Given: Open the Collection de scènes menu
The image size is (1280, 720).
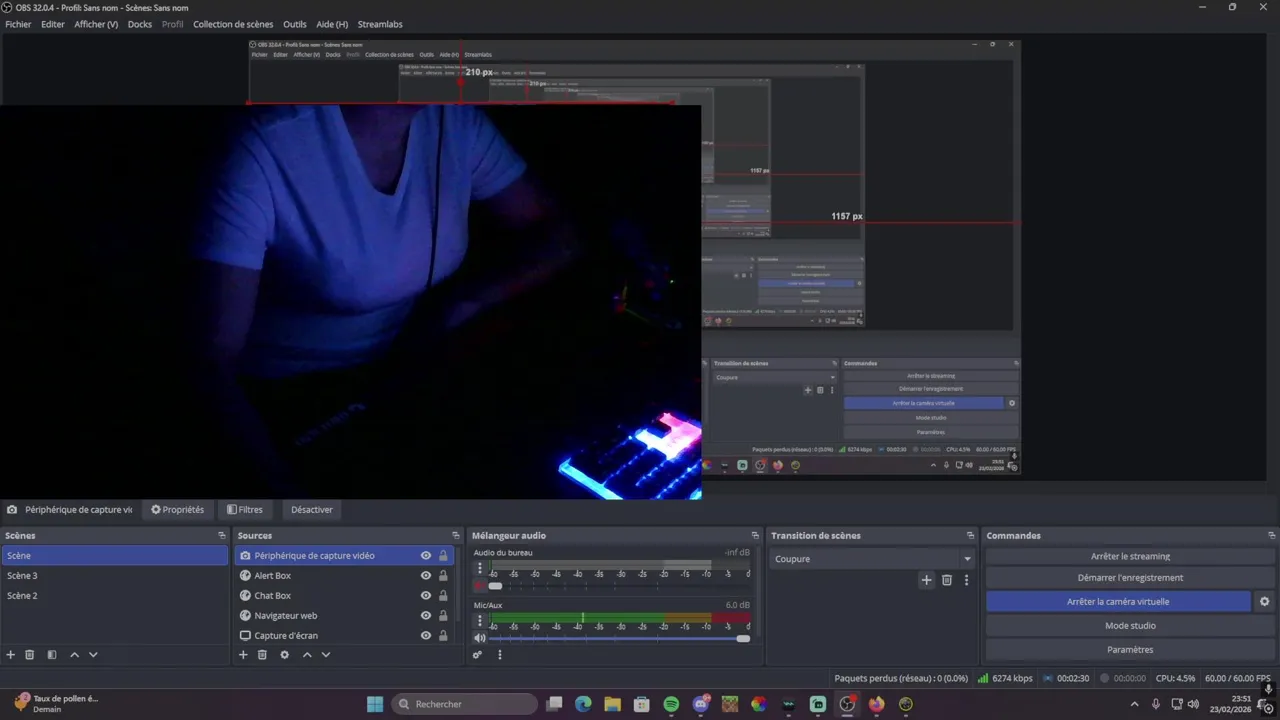Looking at the screenshot, I should point(233,24).
